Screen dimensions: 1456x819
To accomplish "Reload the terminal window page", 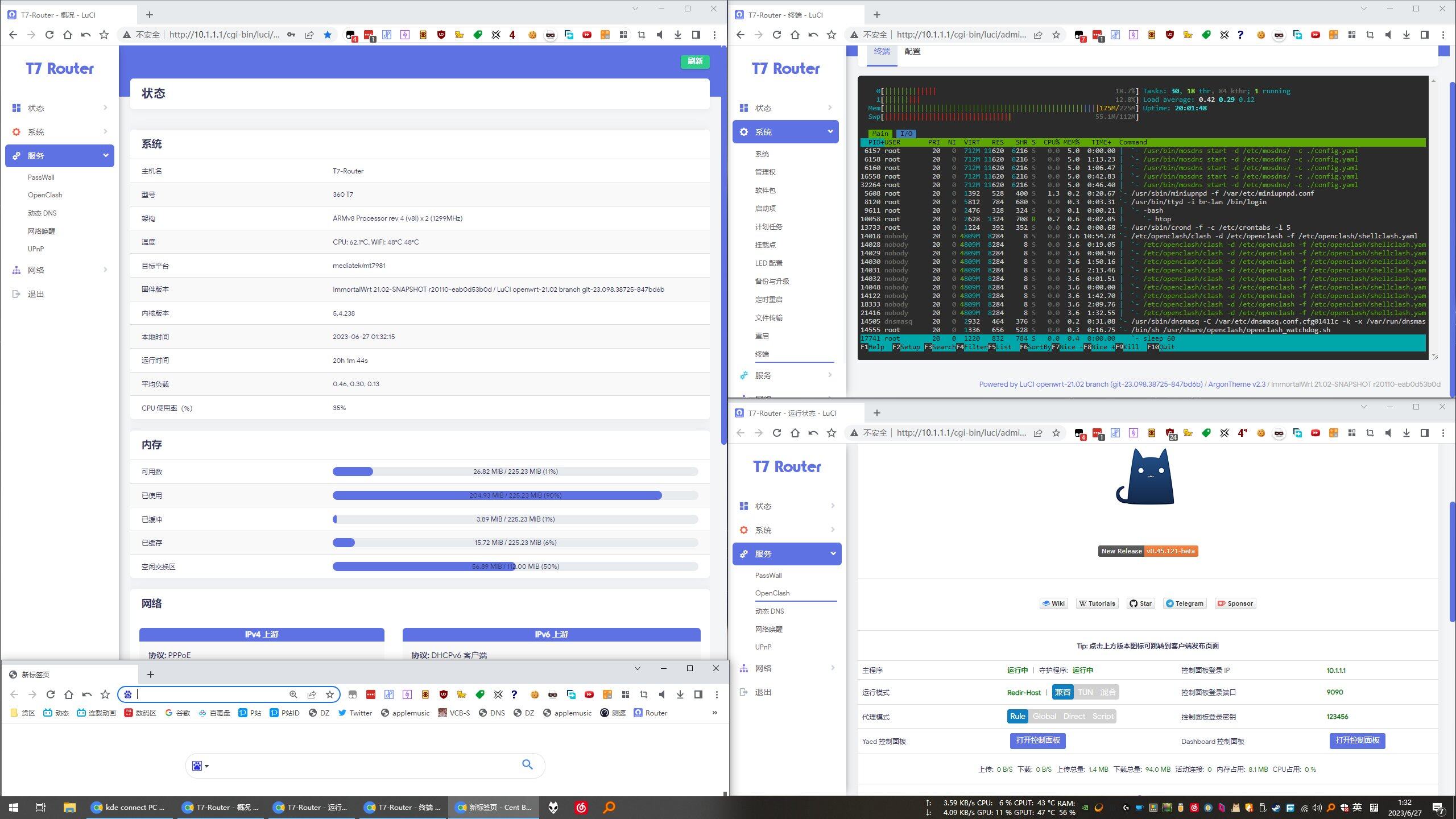I will click(777, 35).
